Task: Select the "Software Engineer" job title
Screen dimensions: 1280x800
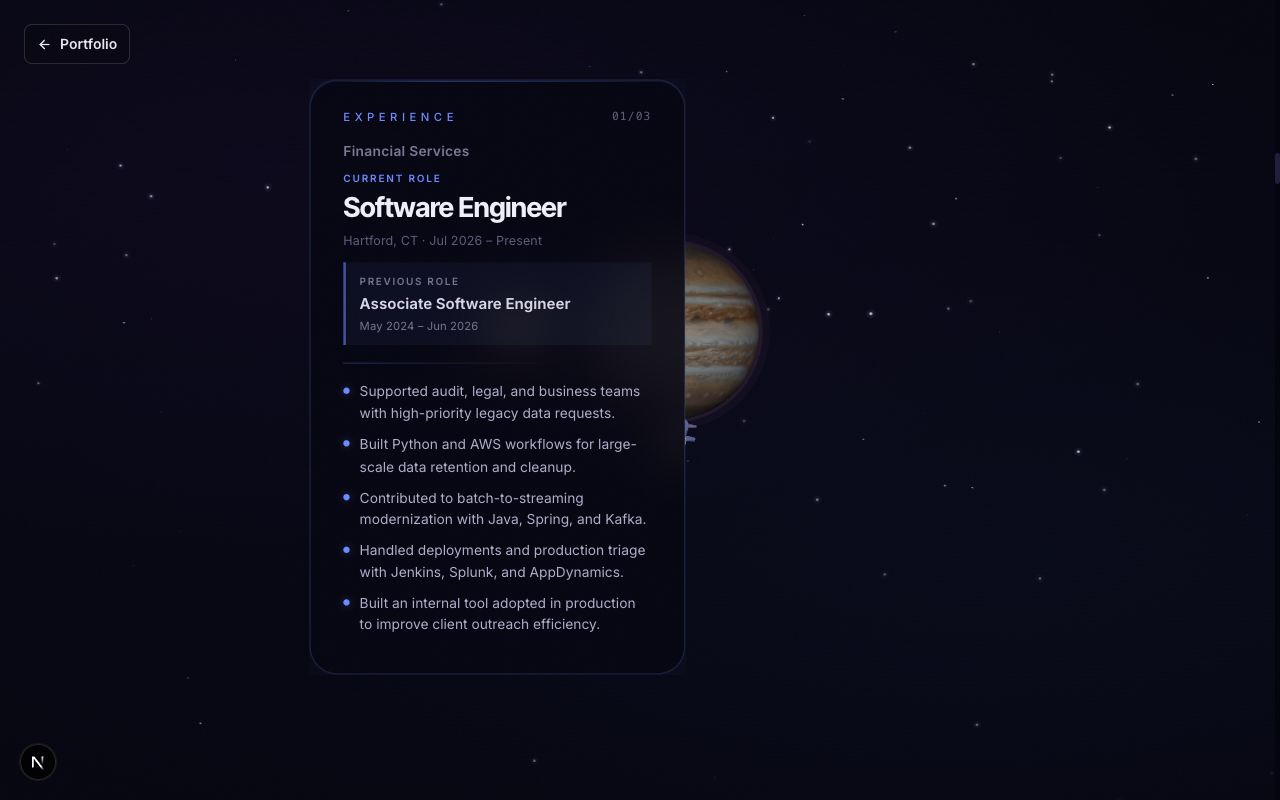Action: (454, 207)
